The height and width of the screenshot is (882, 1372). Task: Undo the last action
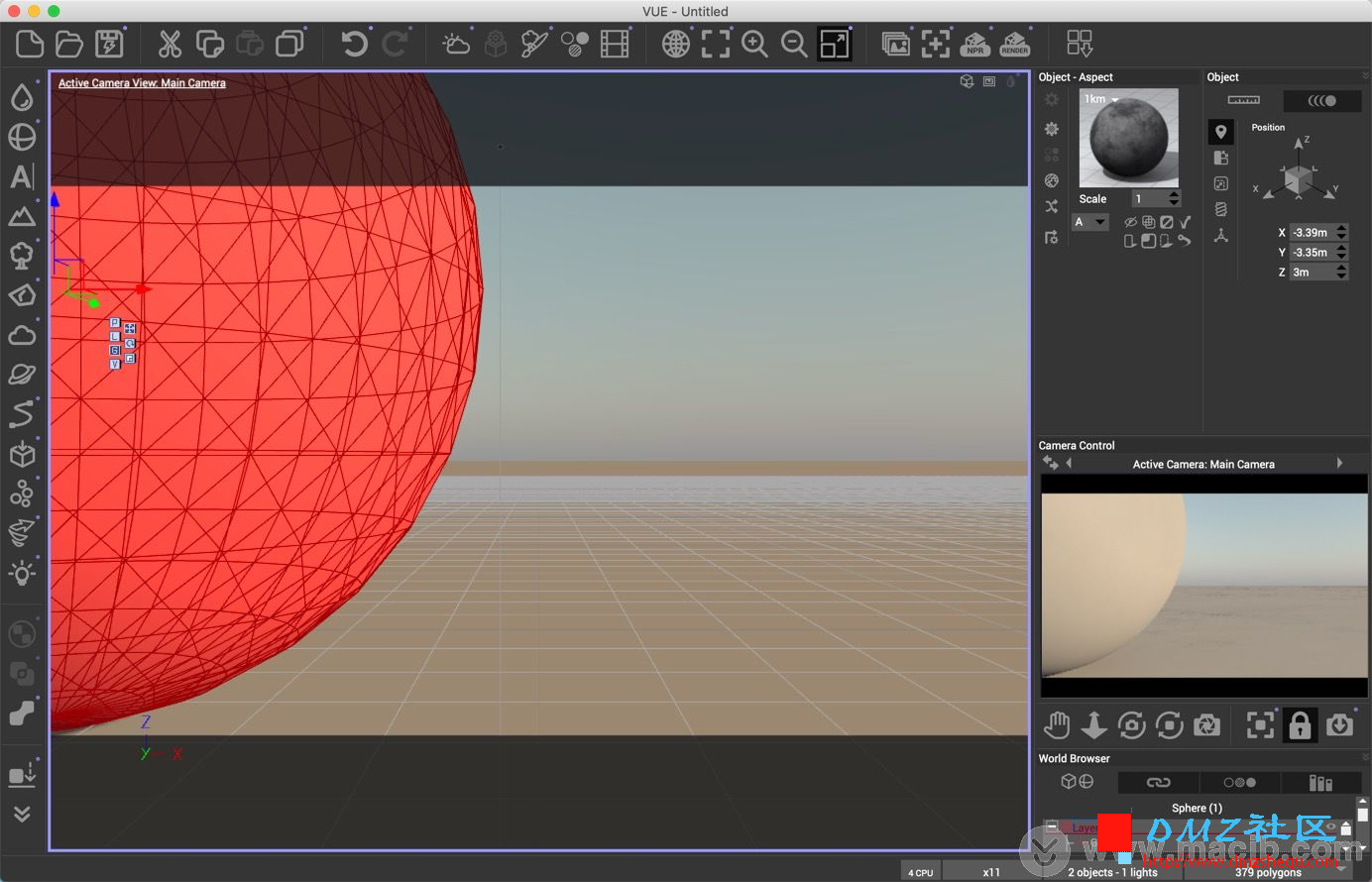click(354, 44)
